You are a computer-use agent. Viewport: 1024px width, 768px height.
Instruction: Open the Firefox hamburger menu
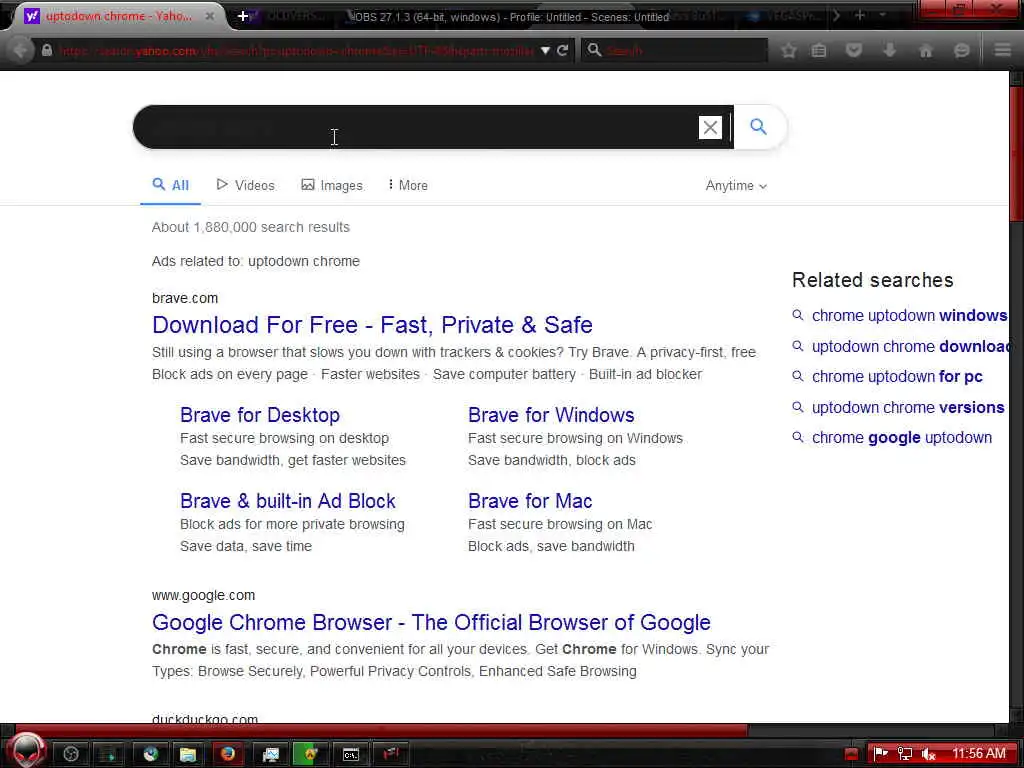(1003, 50)
